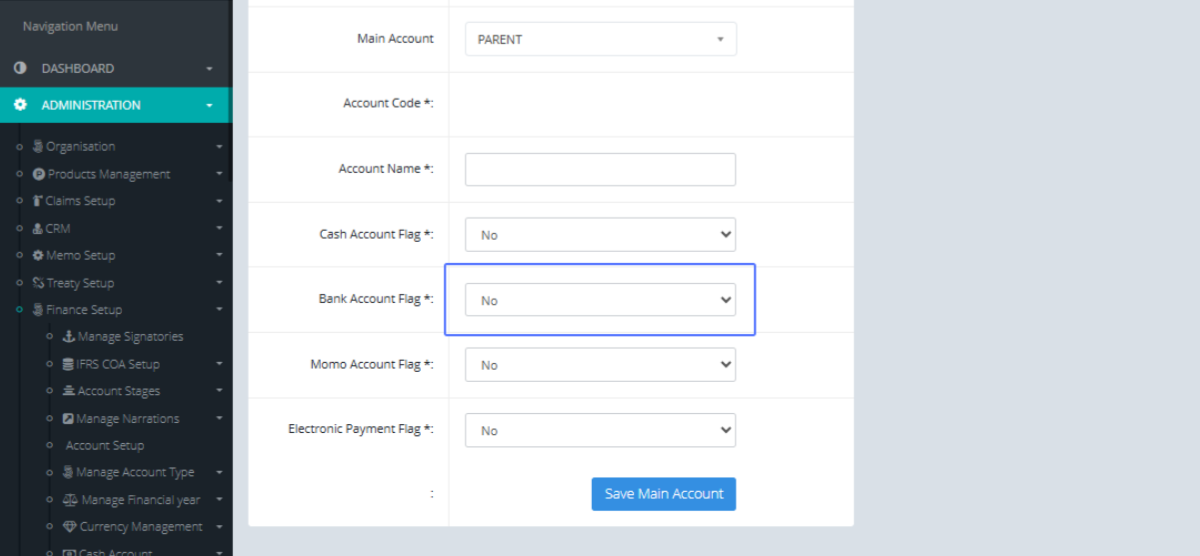Click the Administration gear icon
This screenshot has width=1200, height=556.
pyautogui.click(x=20, y=105)
